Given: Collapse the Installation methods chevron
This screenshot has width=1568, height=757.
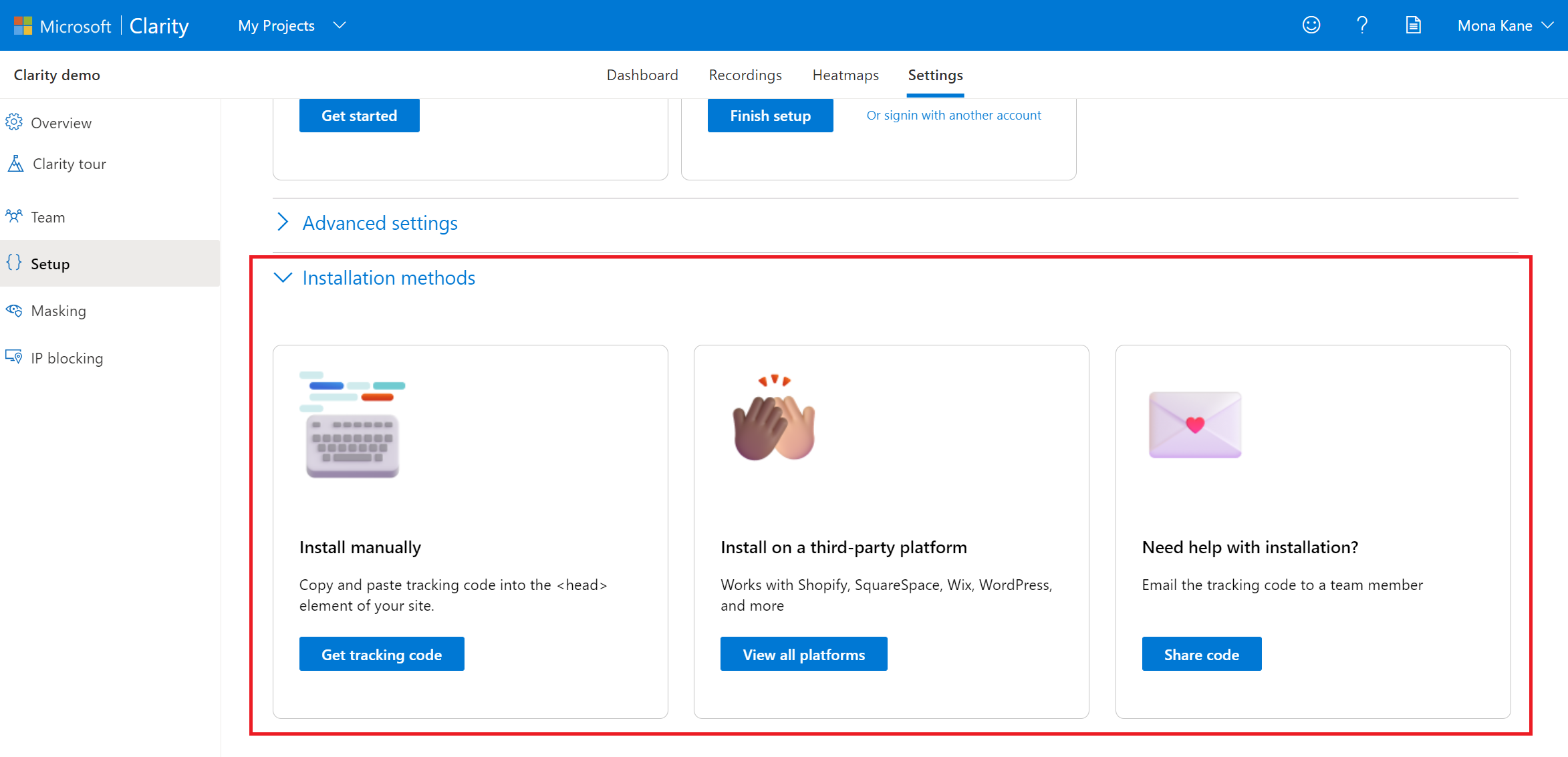Looking at the screenshot, I should point(283,277).
